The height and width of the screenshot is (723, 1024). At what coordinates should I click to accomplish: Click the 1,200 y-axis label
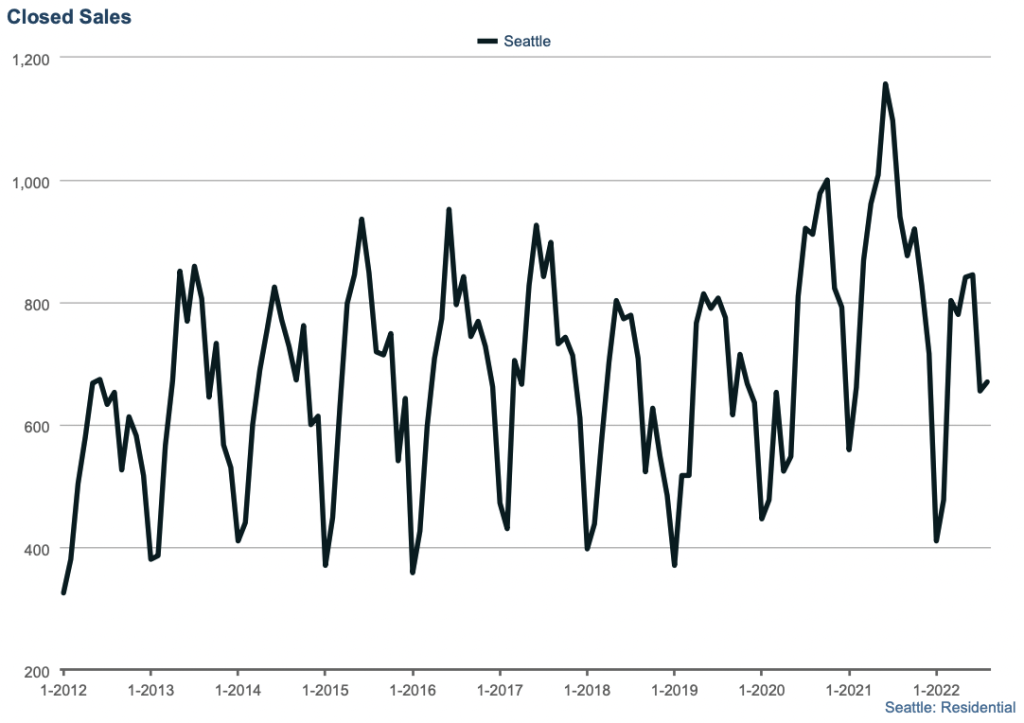30,59
